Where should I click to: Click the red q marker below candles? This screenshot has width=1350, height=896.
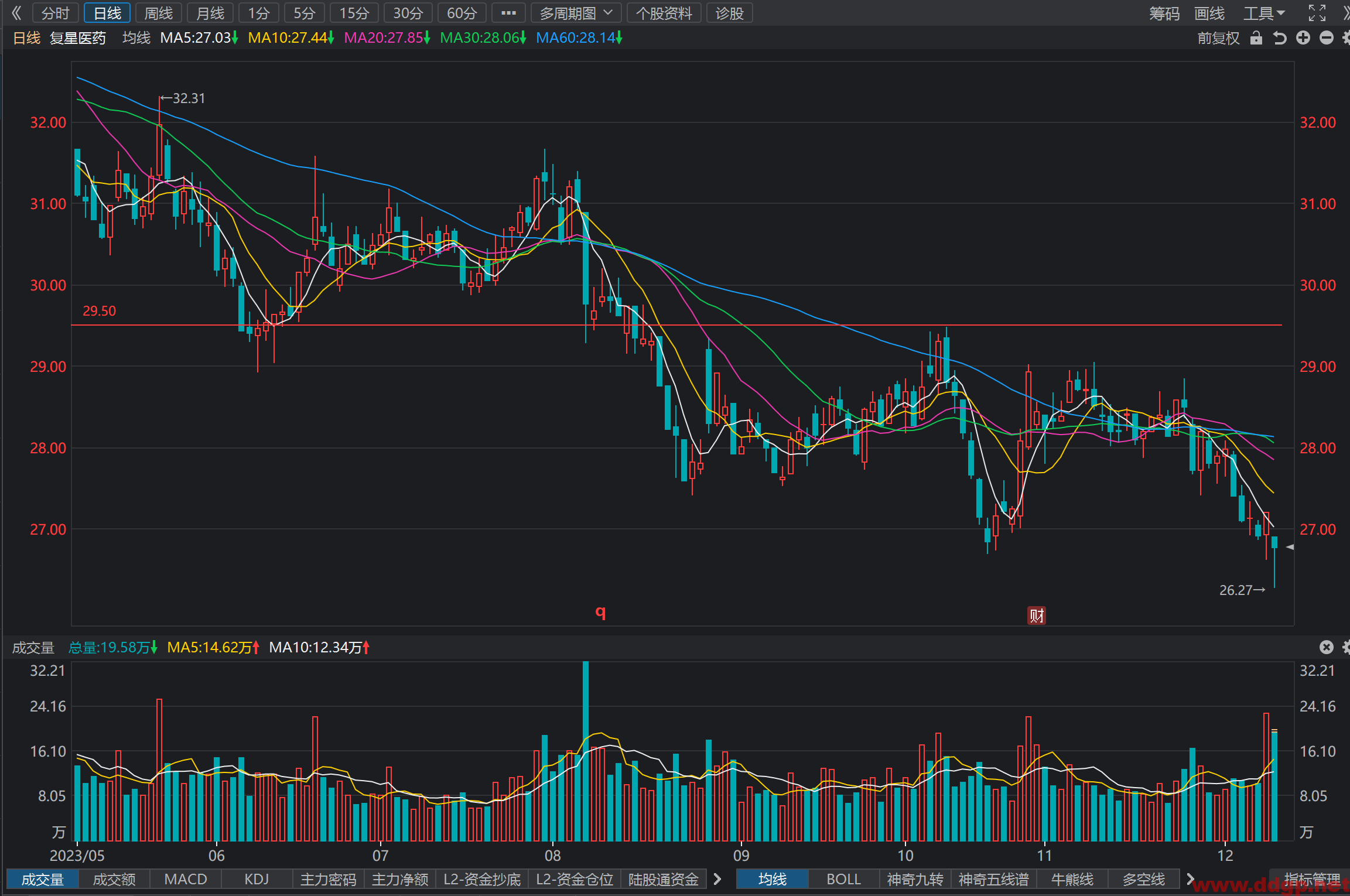point(600,613)
